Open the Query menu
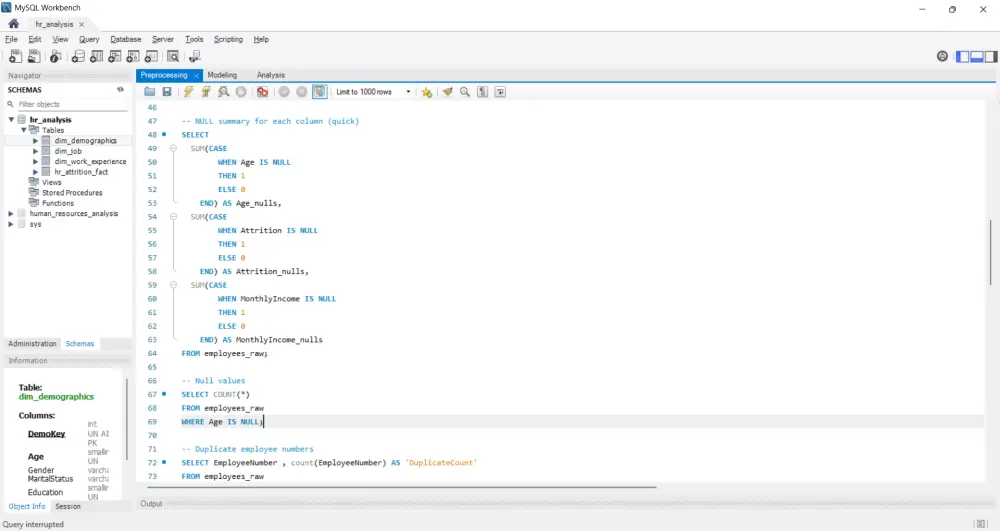The height and width of the screenshot is (531, 1000). click(89, 39)
